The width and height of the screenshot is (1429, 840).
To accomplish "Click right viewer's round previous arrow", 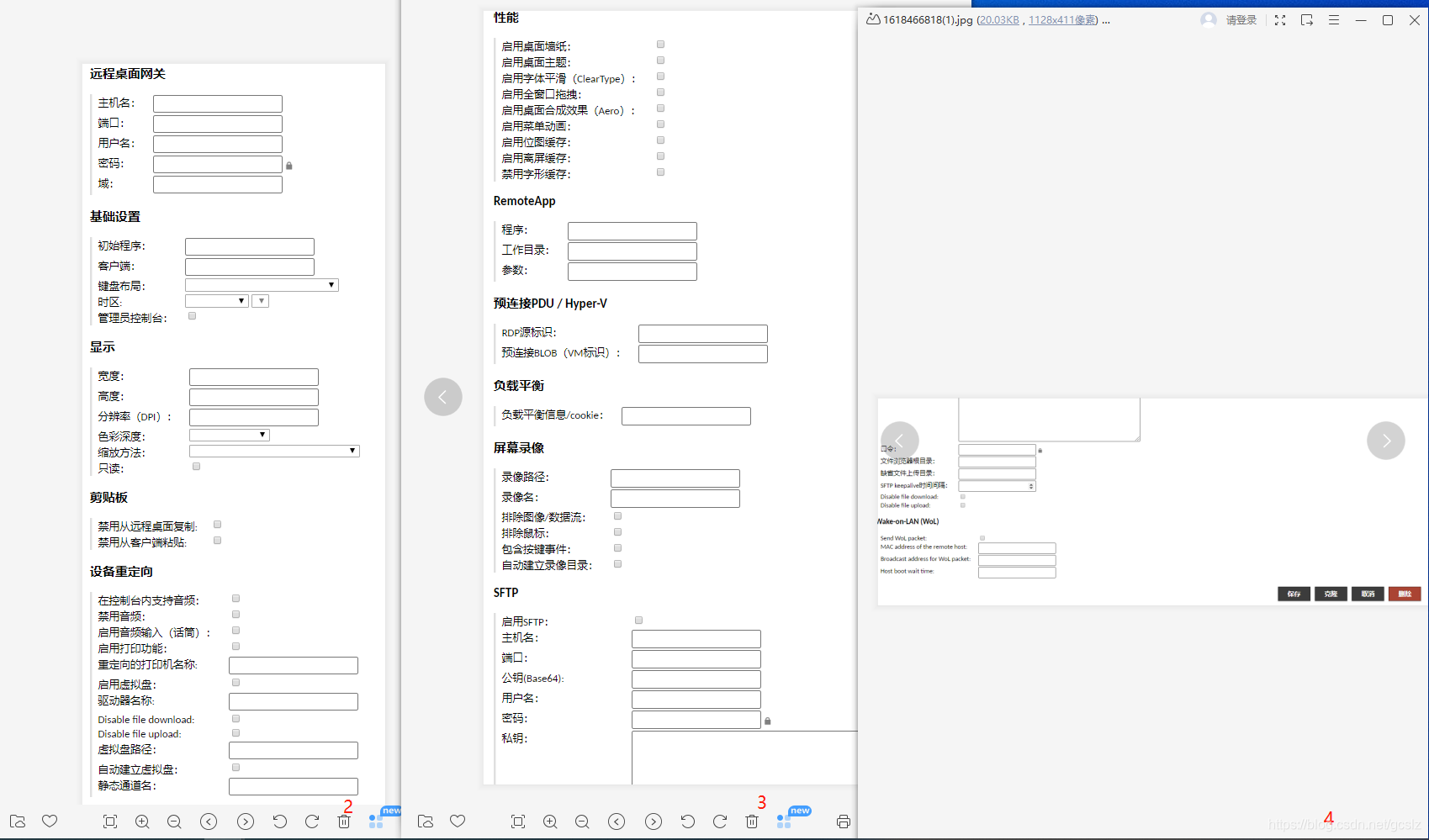I will [900, 441].
